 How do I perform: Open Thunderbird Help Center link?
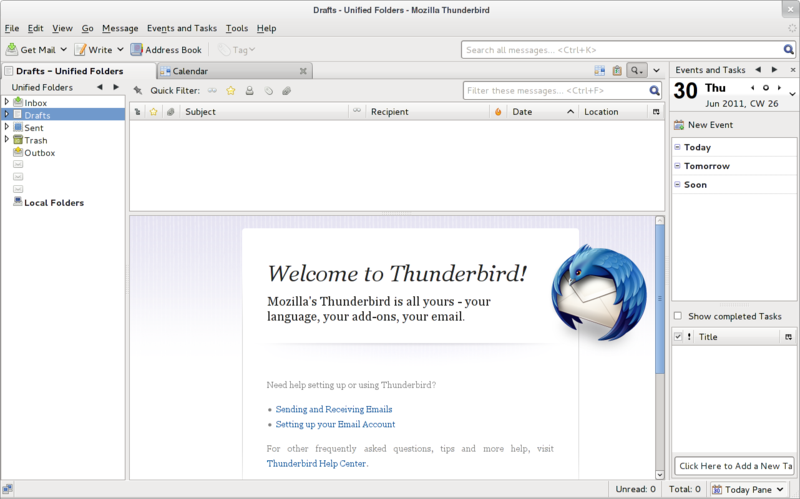316,464
